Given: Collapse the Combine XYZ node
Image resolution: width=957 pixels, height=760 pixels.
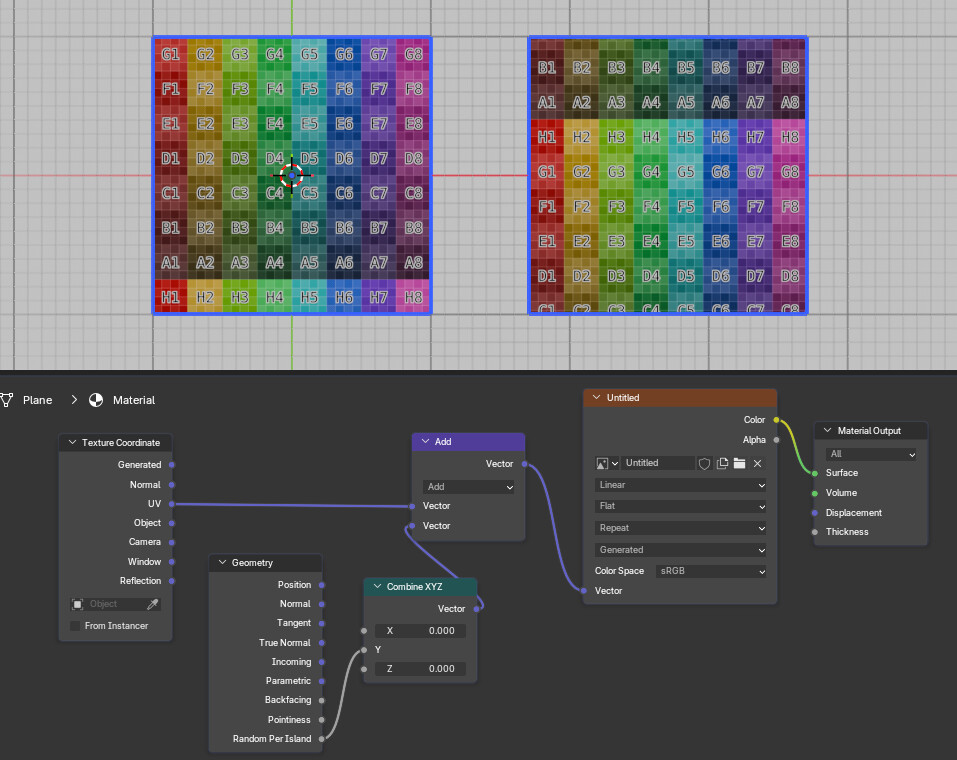Looking at the screenshot, I should pos(377,587).
